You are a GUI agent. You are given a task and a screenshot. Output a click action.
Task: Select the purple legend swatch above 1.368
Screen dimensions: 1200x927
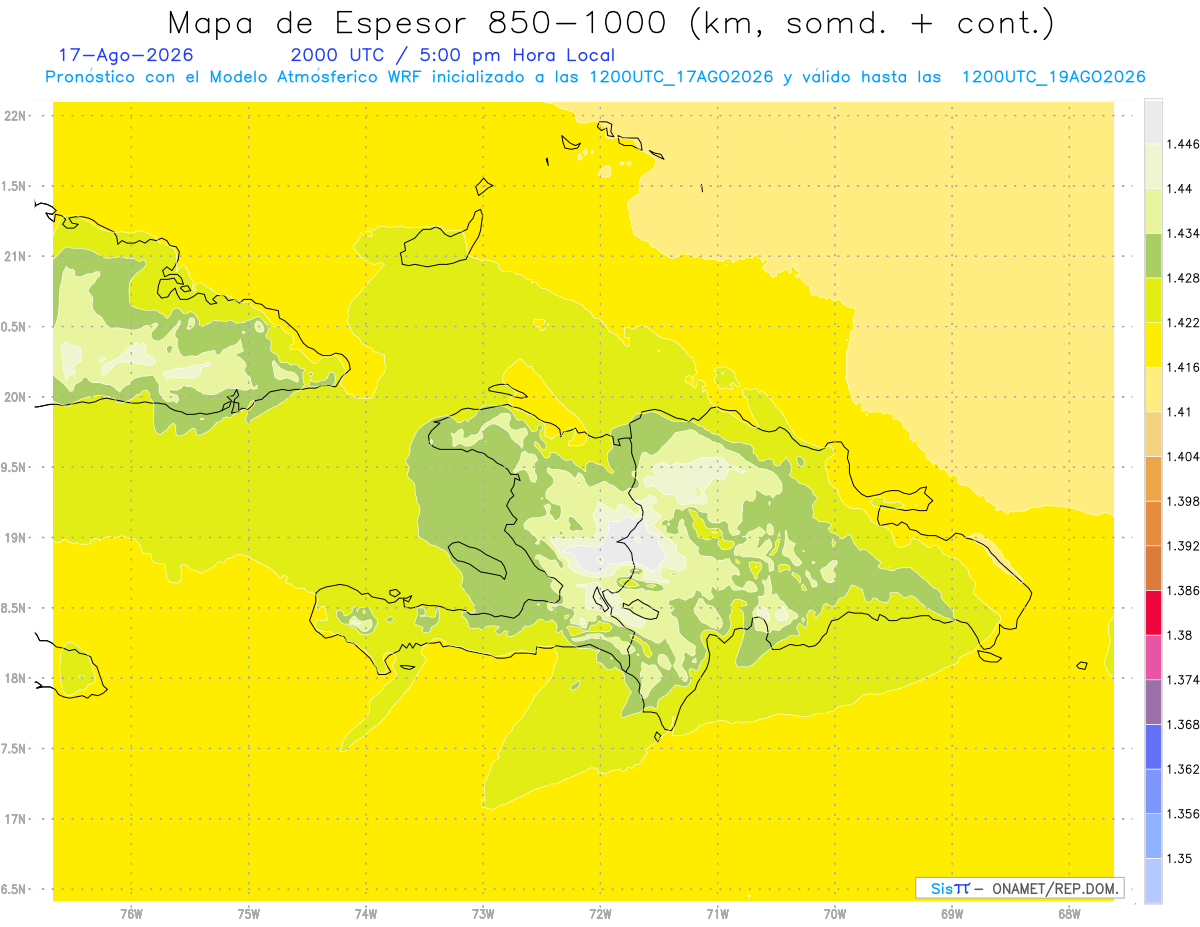[1153, 701]
